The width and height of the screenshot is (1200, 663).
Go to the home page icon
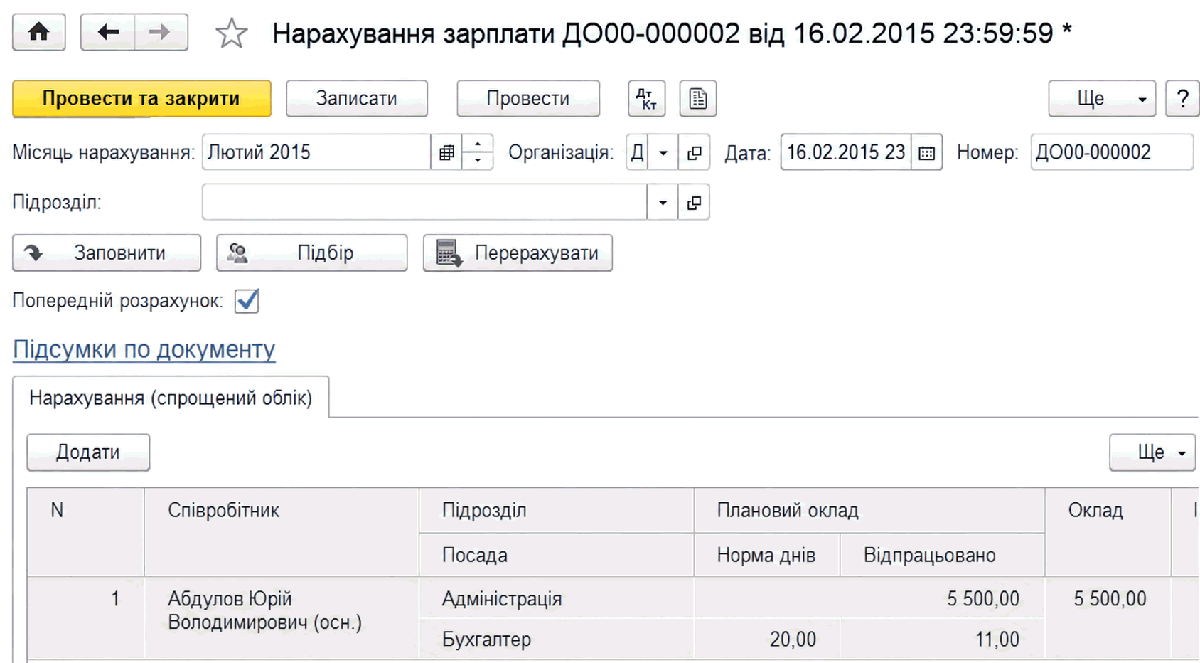40,33
